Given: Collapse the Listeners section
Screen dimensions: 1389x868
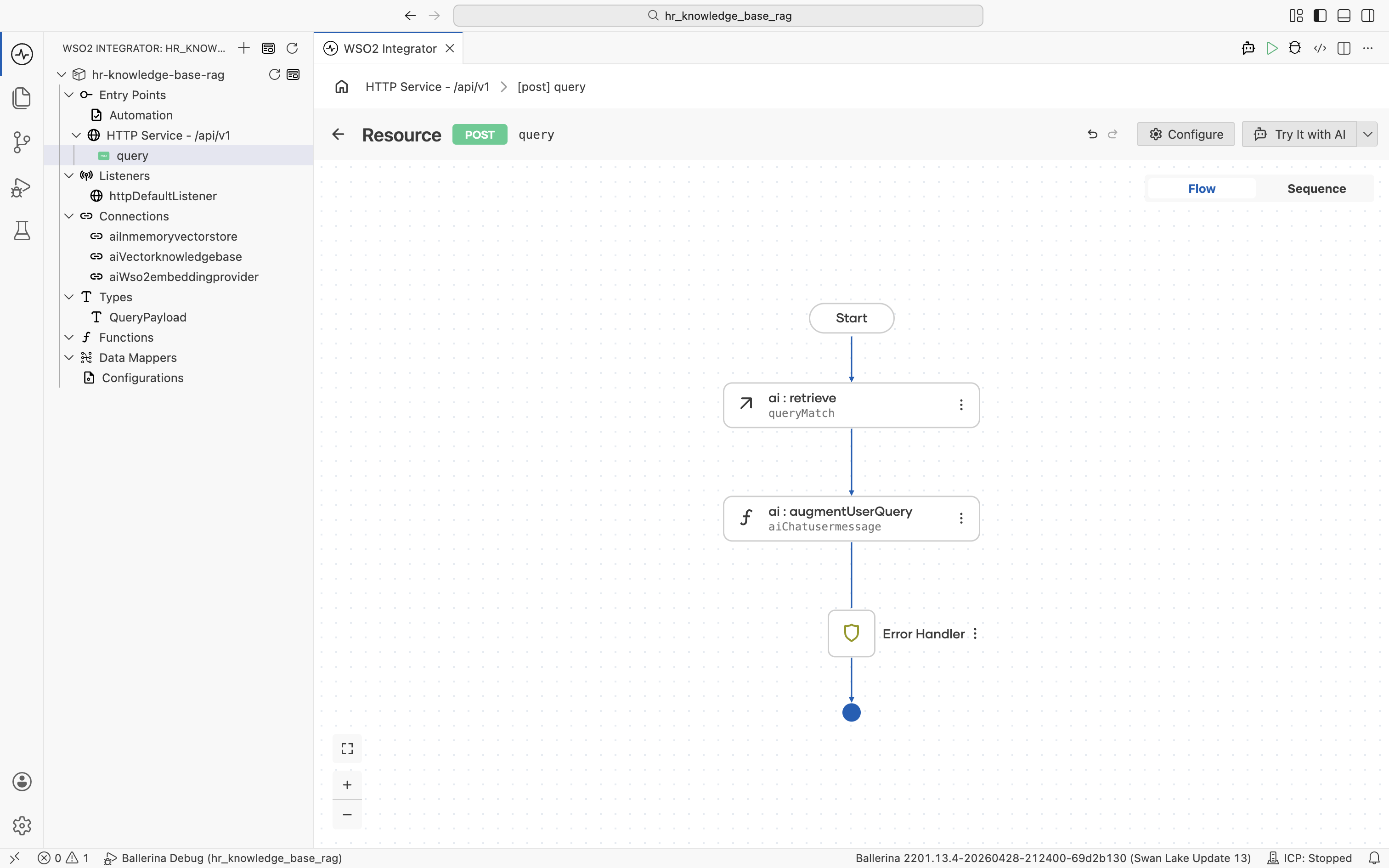Looking at the screenshot, I should (x=69, y=175).
